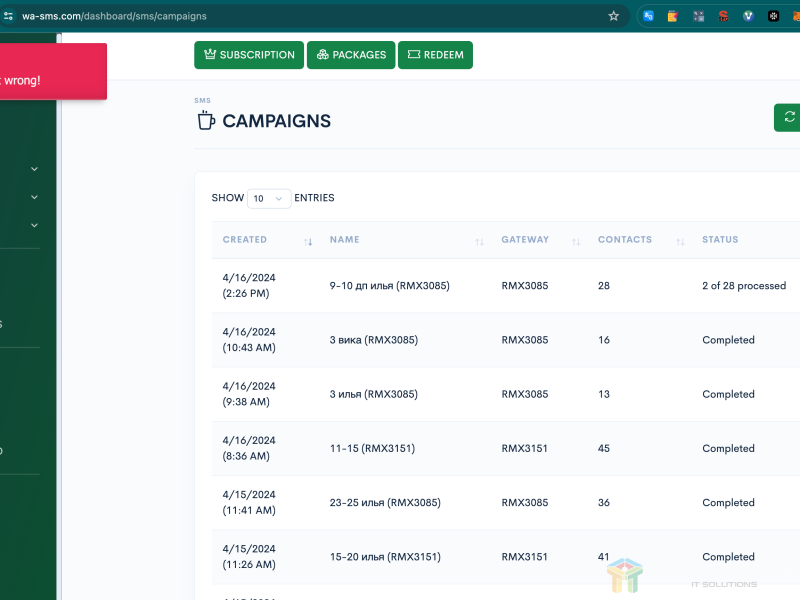Open the blue V extension icon
The image size is (800, 600).
[x=748, y=16]
